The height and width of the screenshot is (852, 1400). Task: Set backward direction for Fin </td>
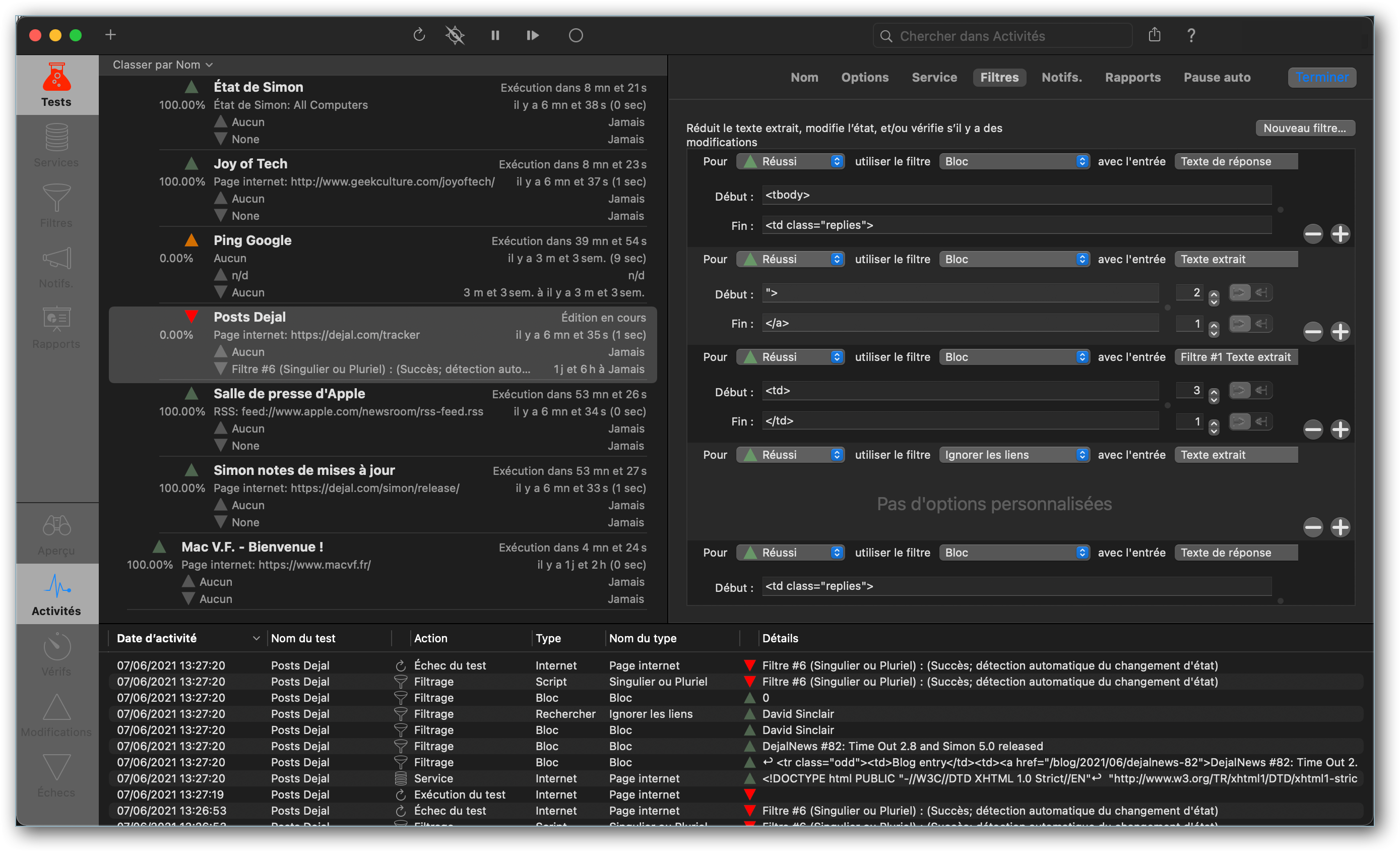point(1261,421)
